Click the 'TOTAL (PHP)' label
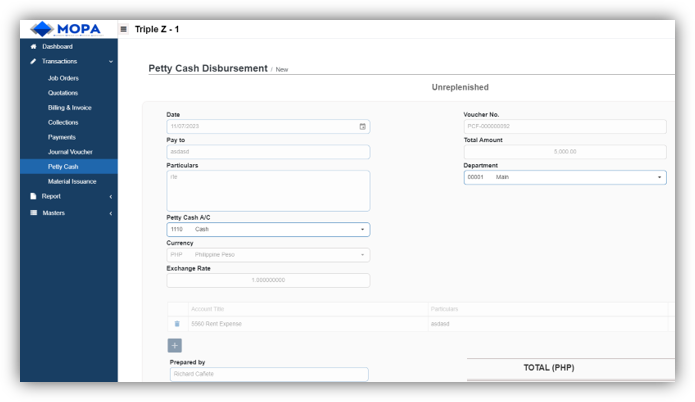This screenshot has height=402, width=695. click(549, 367)
